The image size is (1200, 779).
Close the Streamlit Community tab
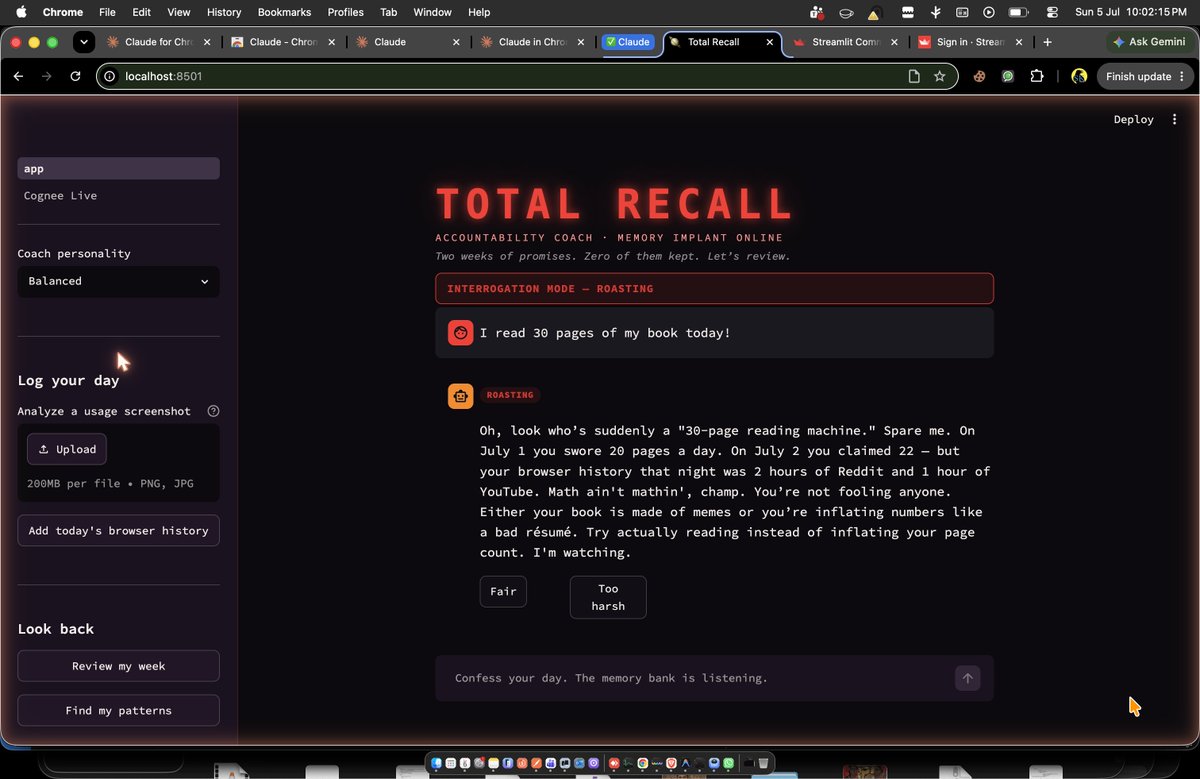(x=896, y=42)
